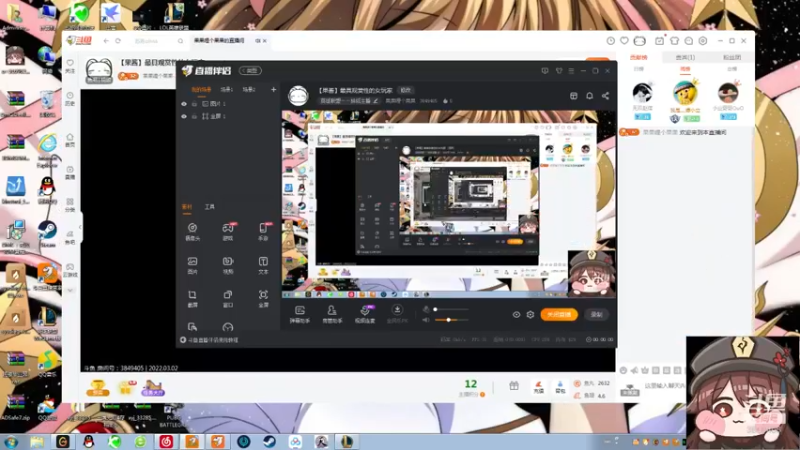Image resolution: width=800 pixels, height=450 pixels.
Task: Add a picture source from the materials grid
Action: (x=192, y=265)
